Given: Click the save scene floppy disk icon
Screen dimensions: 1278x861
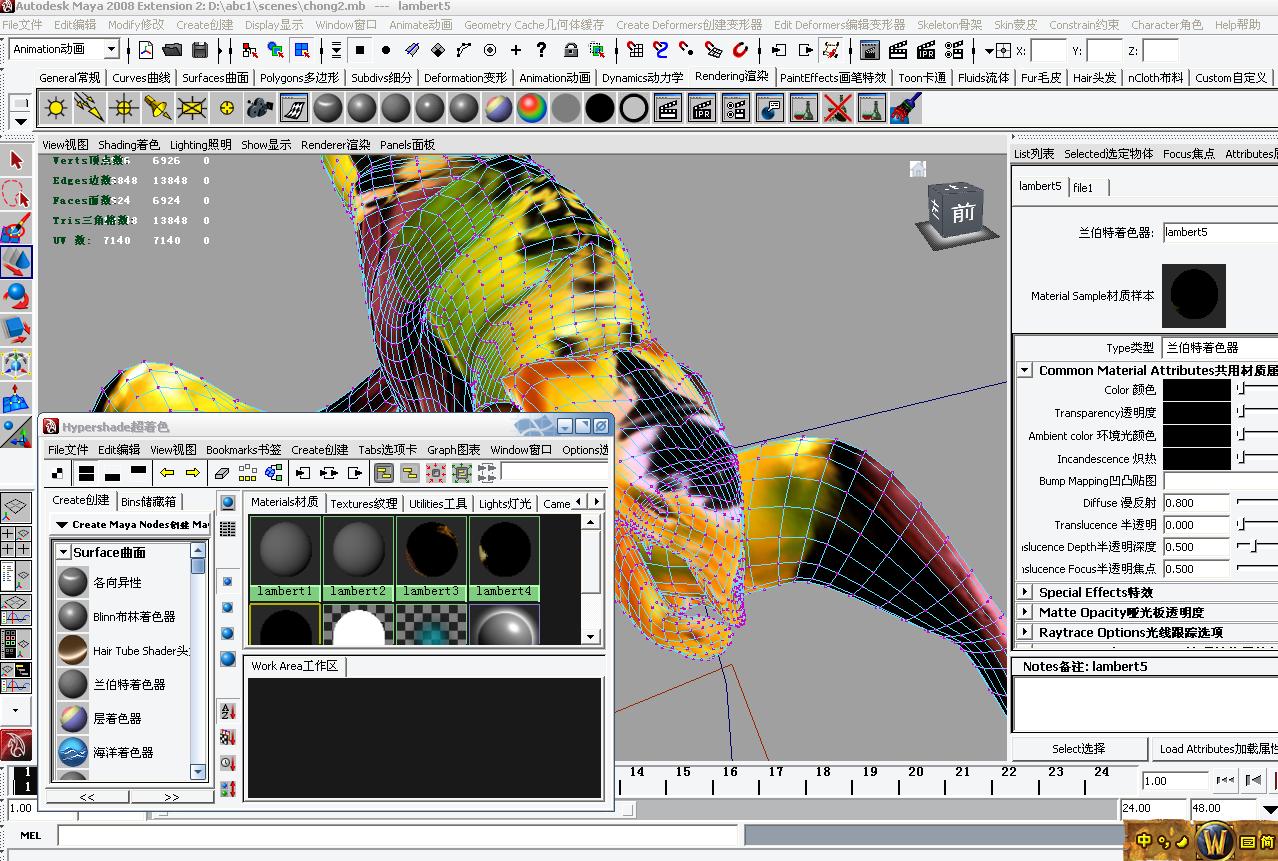Looking at the screenshot, I should tap(200, 50).
